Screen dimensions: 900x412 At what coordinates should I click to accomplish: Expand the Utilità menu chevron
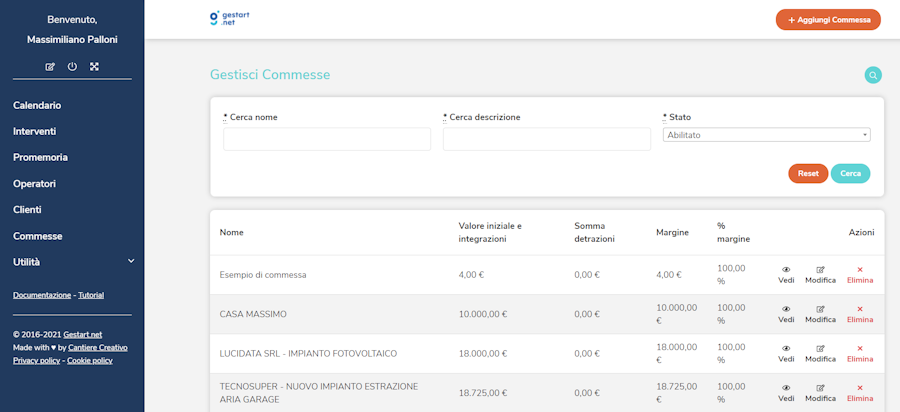[x=131, y=261]
